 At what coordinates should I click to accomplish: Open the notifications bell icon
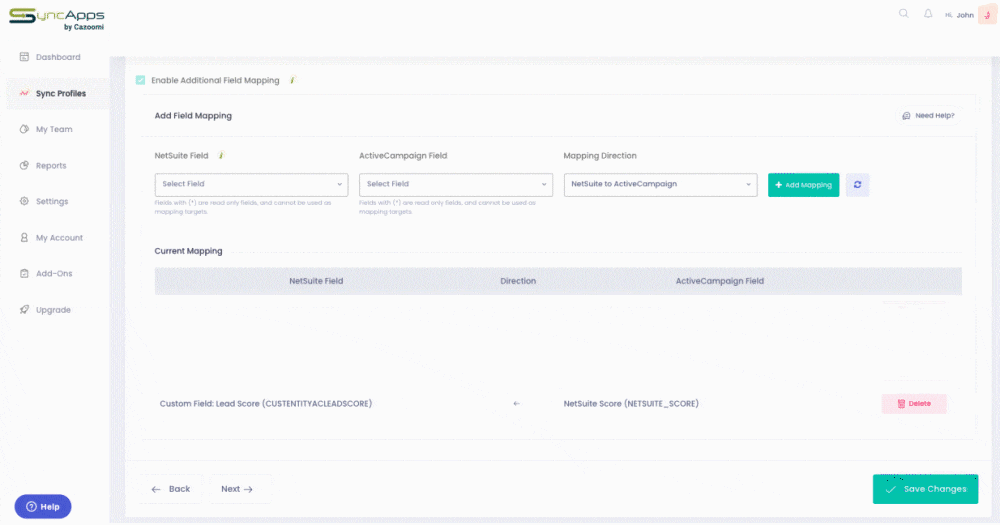click(x=928, y=13)
